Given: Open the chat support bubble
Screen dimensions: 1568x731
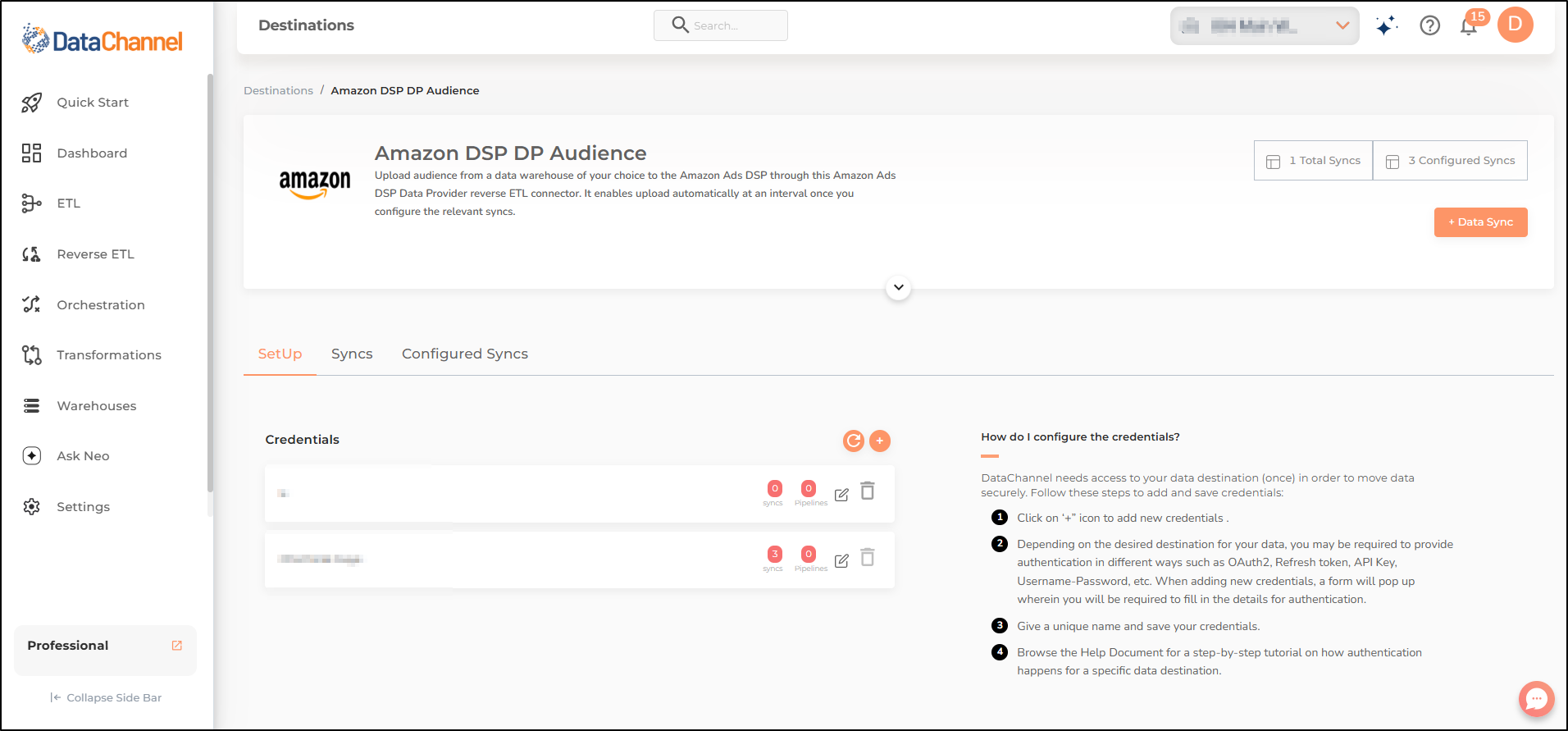Looking at the screenshot, I should pos(1536,699).
